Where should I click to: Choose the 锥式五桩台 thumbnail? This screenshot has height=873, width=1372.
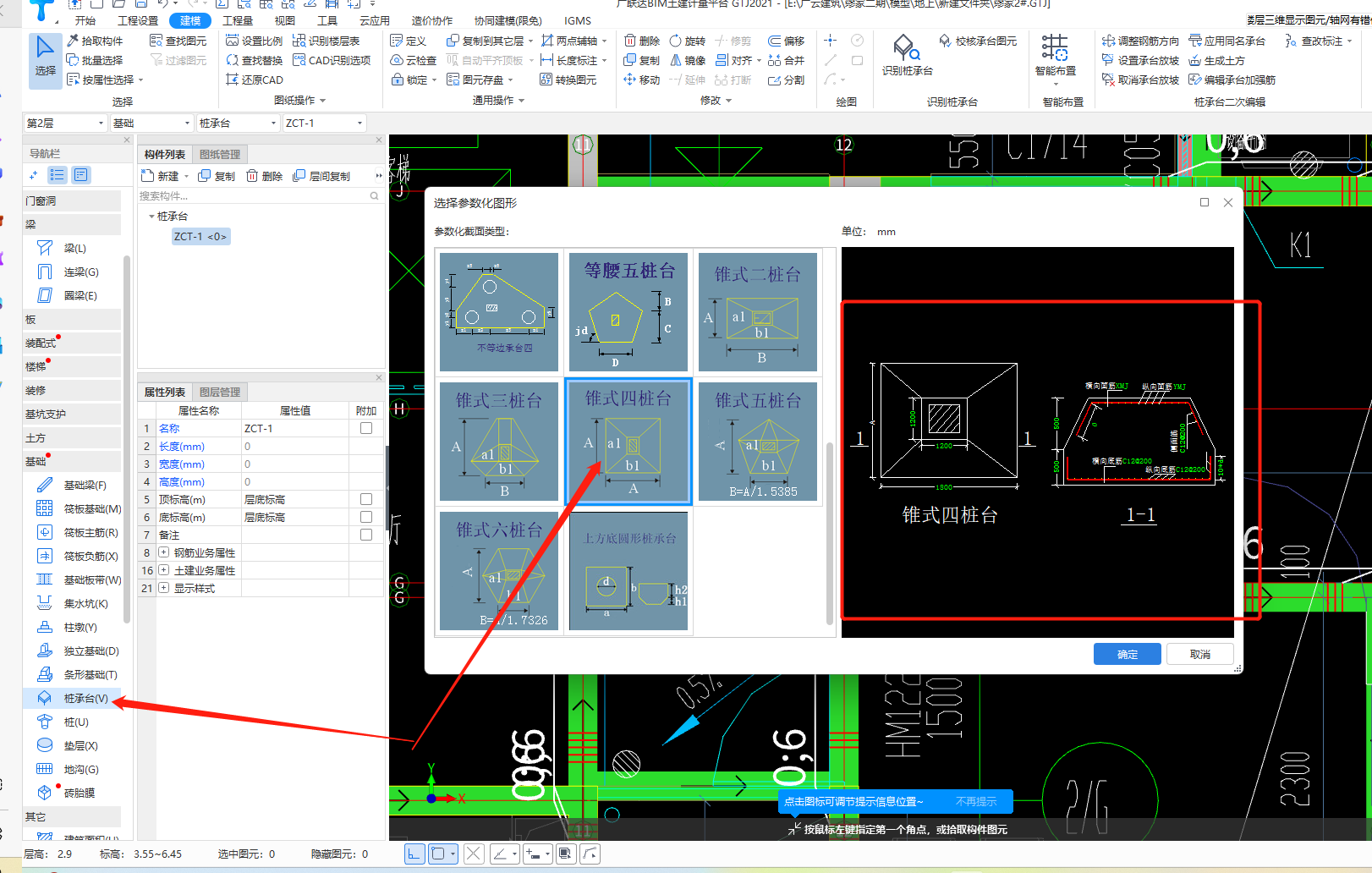(x=758, y=442)
